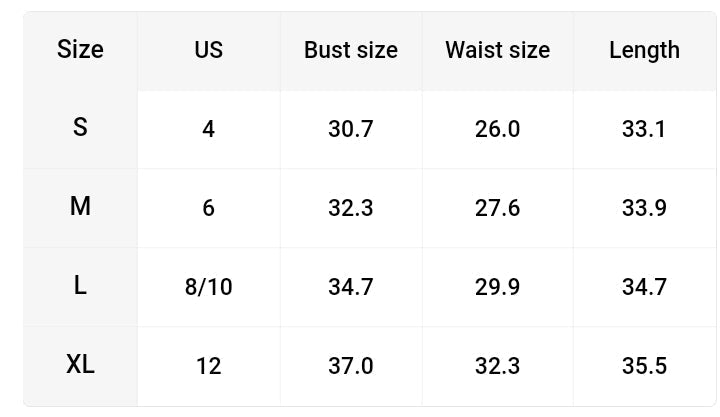Viewport: 720px width, 417px height.
Task: Click the Size column header
Action: coord(80,50)
